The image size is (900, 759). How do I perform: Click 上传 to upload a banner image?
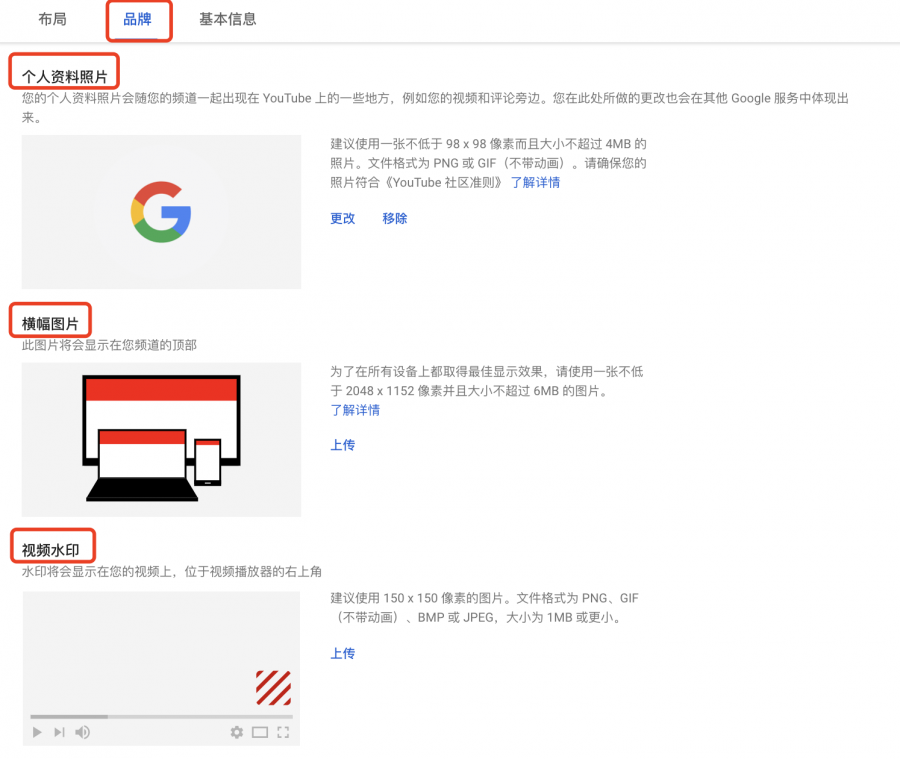click(343, 445)
